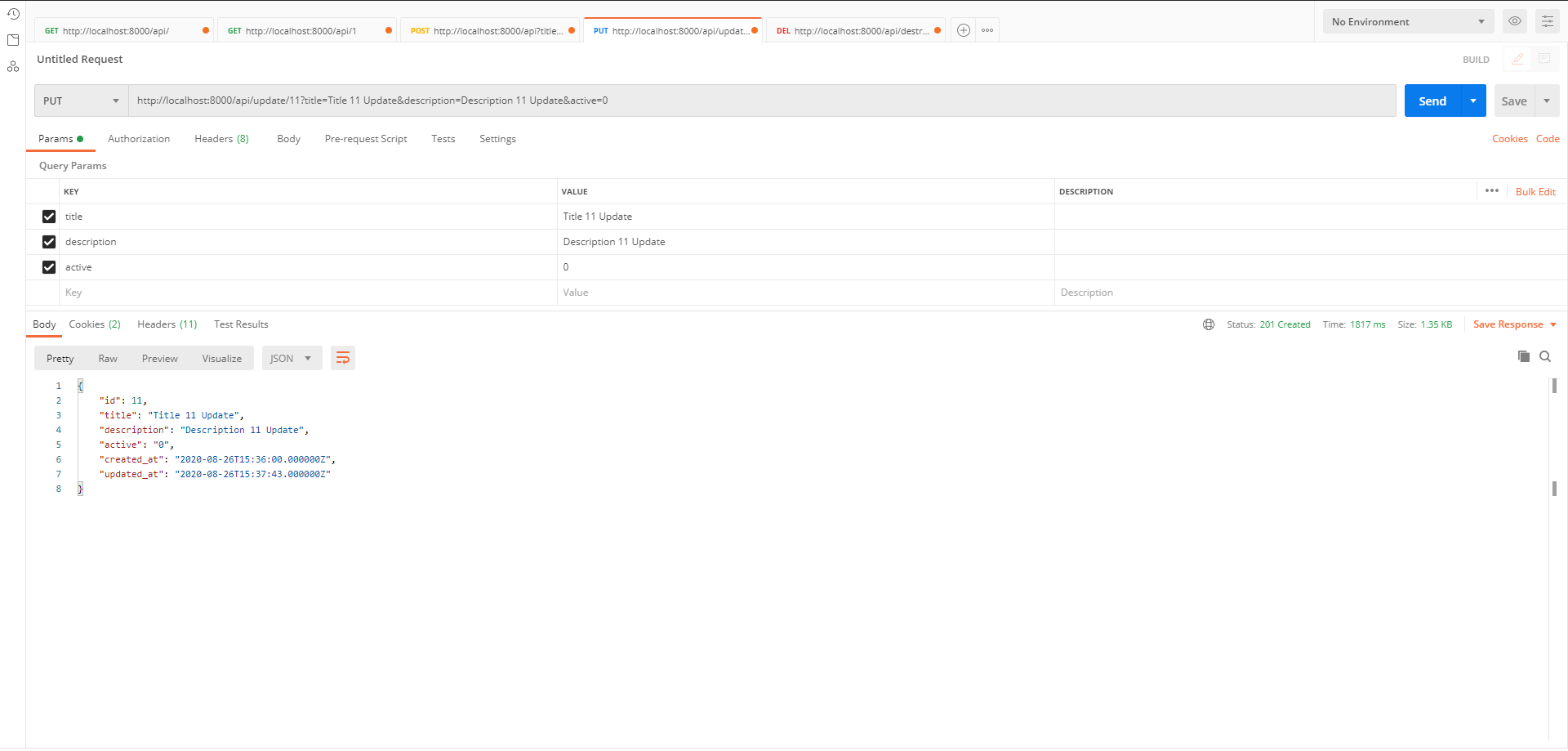The image size is (1568, 751).
Task: Click the active param value '0'
Action: pos(805,267)
